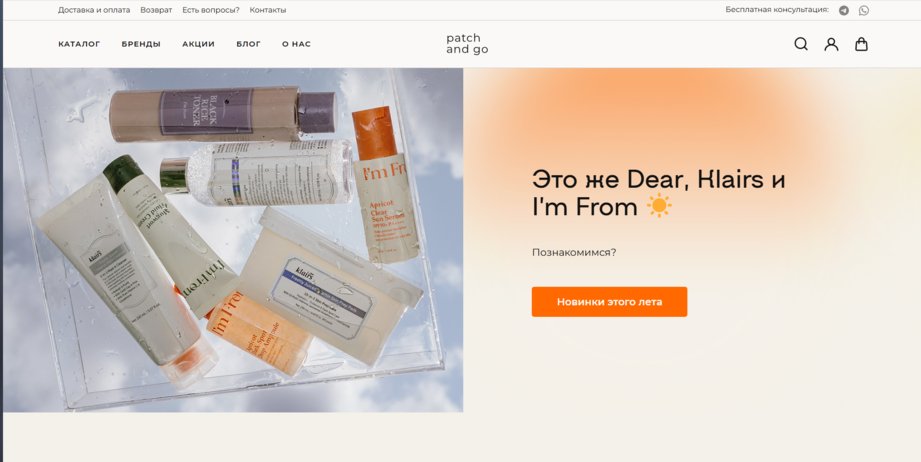Open the WhatsApp consultation icon

point(863,10)
